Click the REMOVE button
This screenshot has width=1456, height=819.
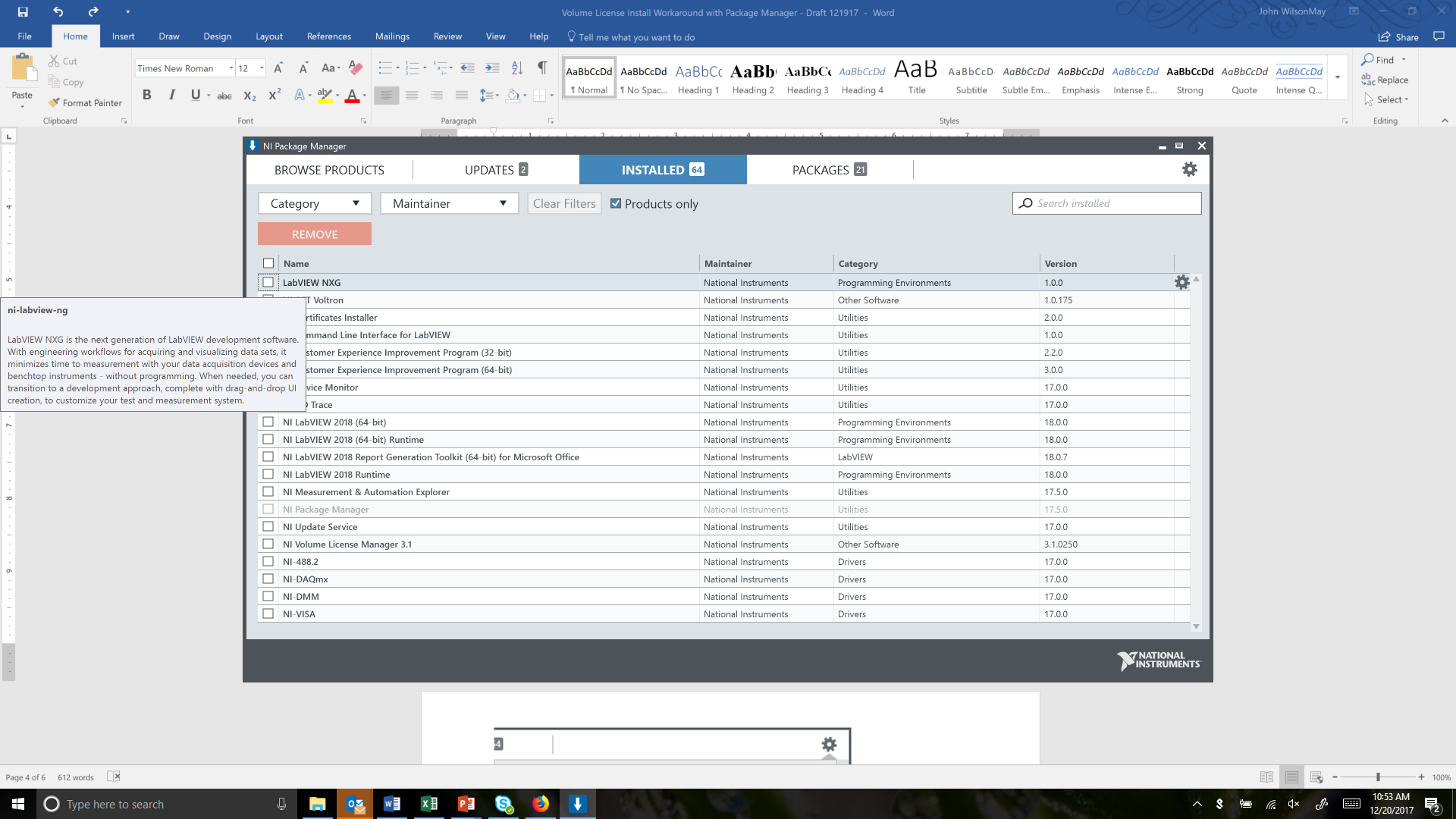(315, 234)
